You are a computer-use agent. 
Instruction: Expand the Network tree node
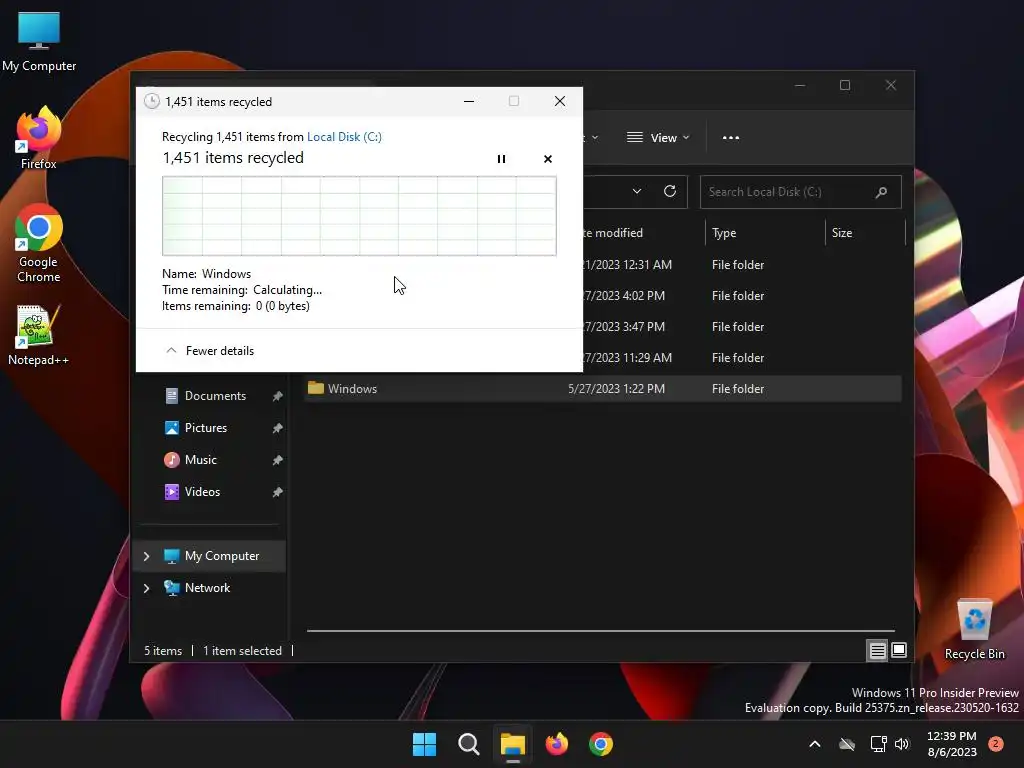pos(146,588)
